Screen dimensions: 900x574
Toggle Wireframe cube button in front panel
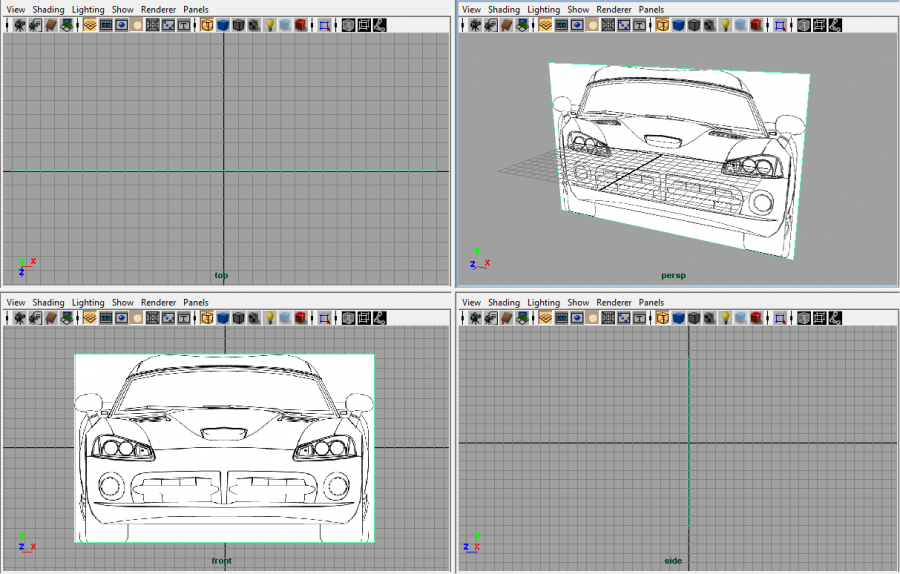207,318
